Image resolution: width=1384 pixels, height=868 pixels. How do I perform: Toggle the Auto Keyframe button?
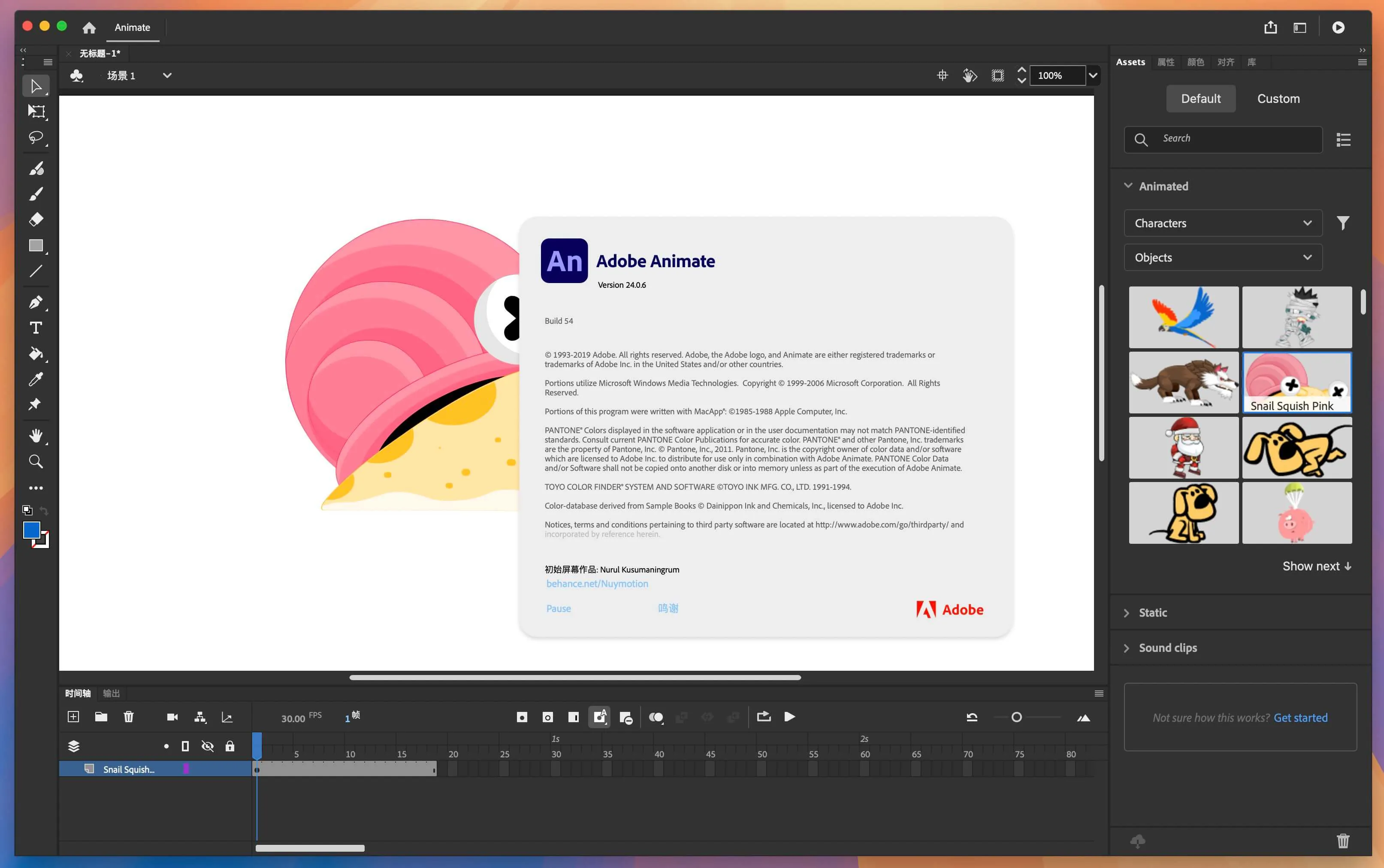pos(599,717)
